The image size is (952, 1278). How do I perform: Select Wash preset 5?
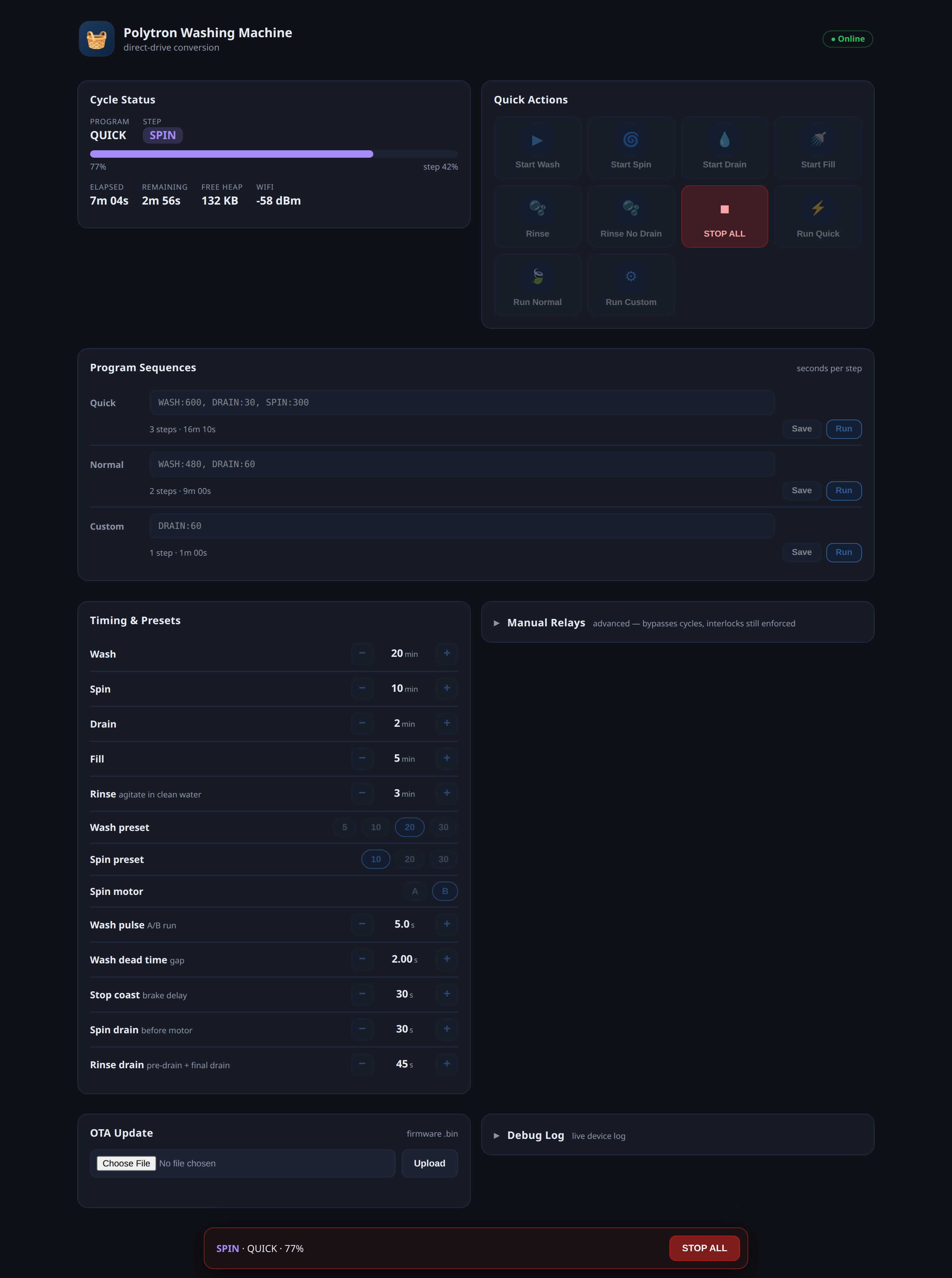(x=345, y=827)
